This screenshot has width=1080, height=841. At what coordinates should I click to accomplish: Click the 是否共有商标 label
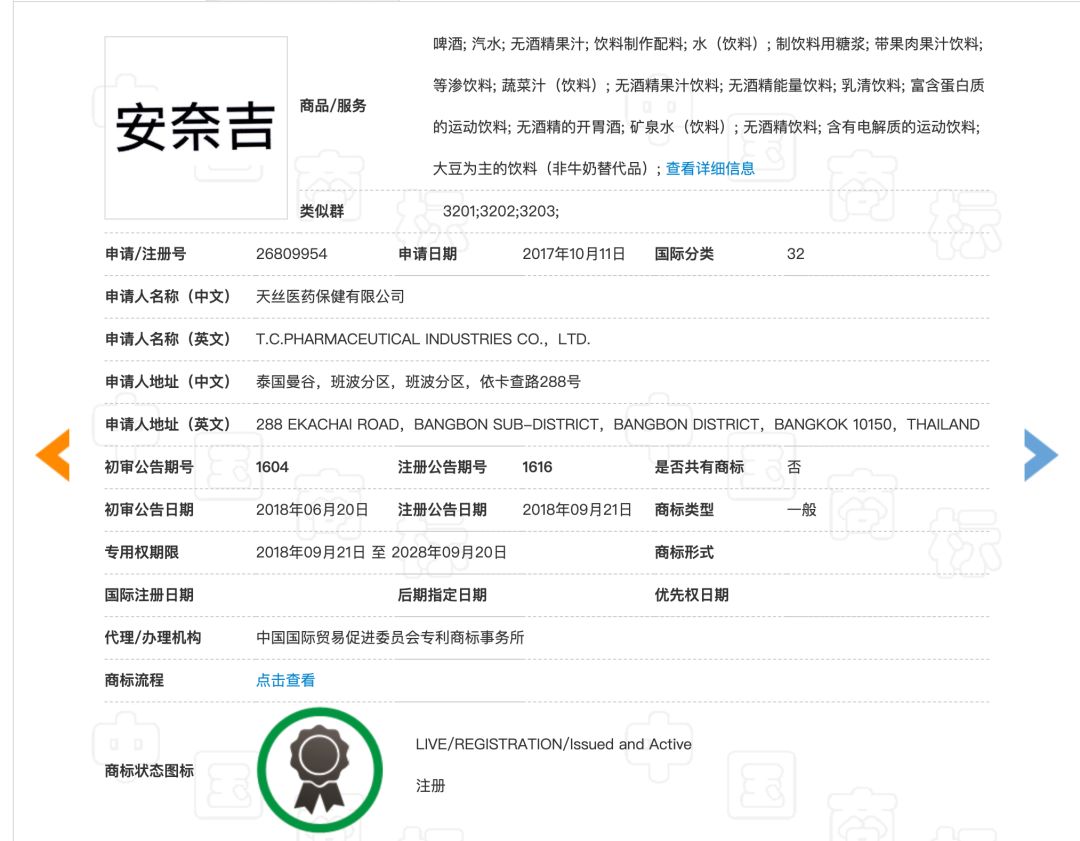point(699,467)
